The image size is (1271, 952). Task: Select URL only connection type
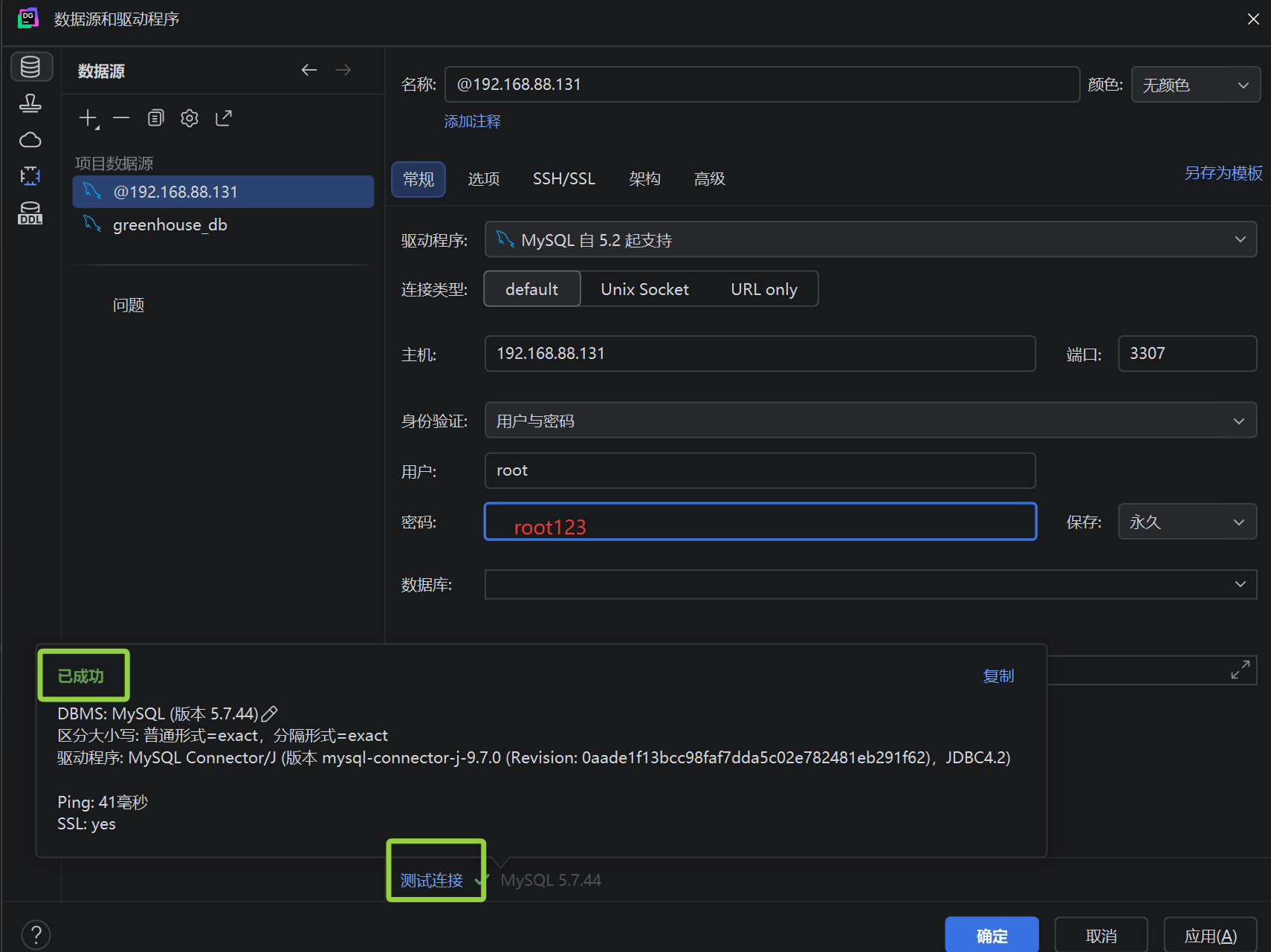[x=764, y=289]
